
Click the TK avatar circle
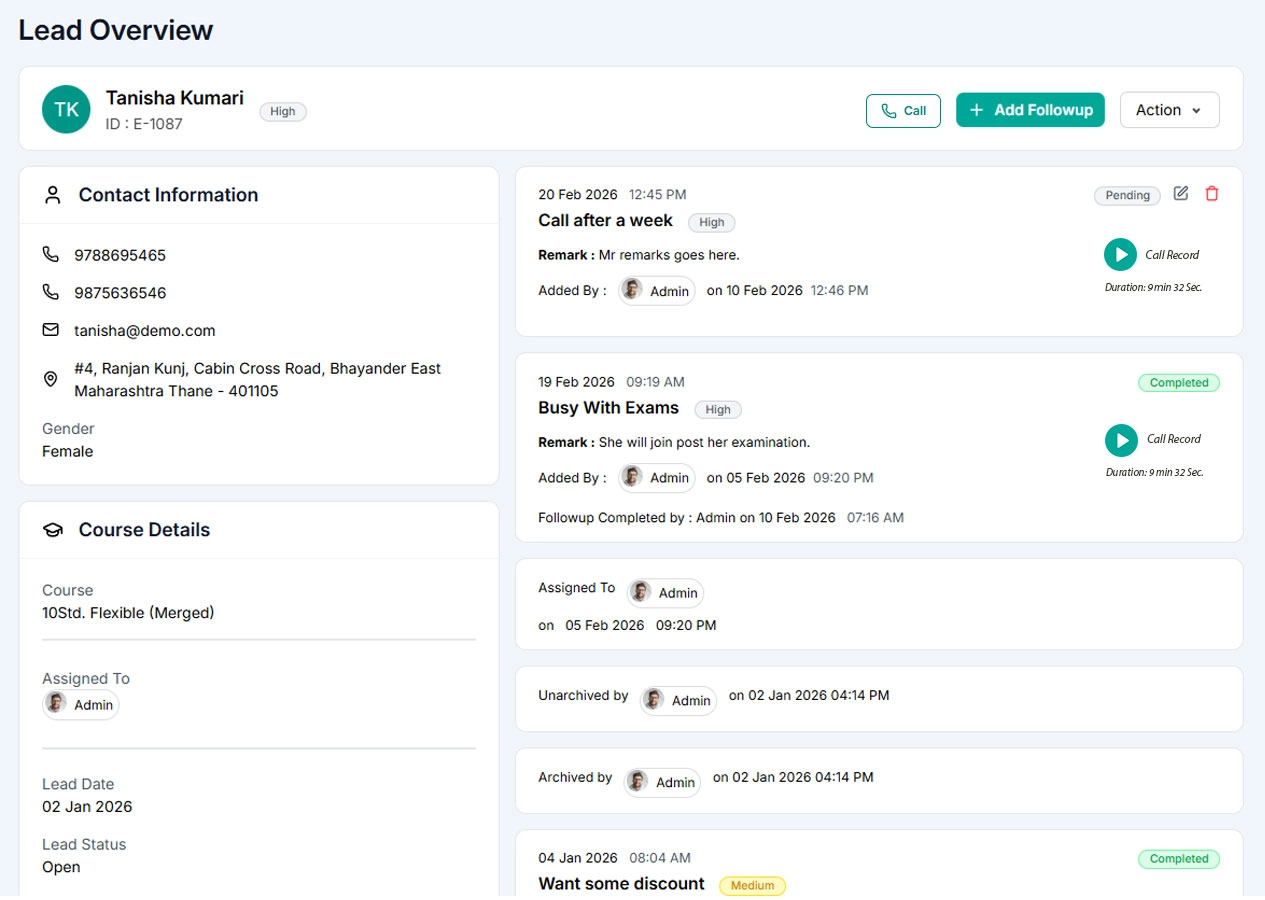pos(66,110)
